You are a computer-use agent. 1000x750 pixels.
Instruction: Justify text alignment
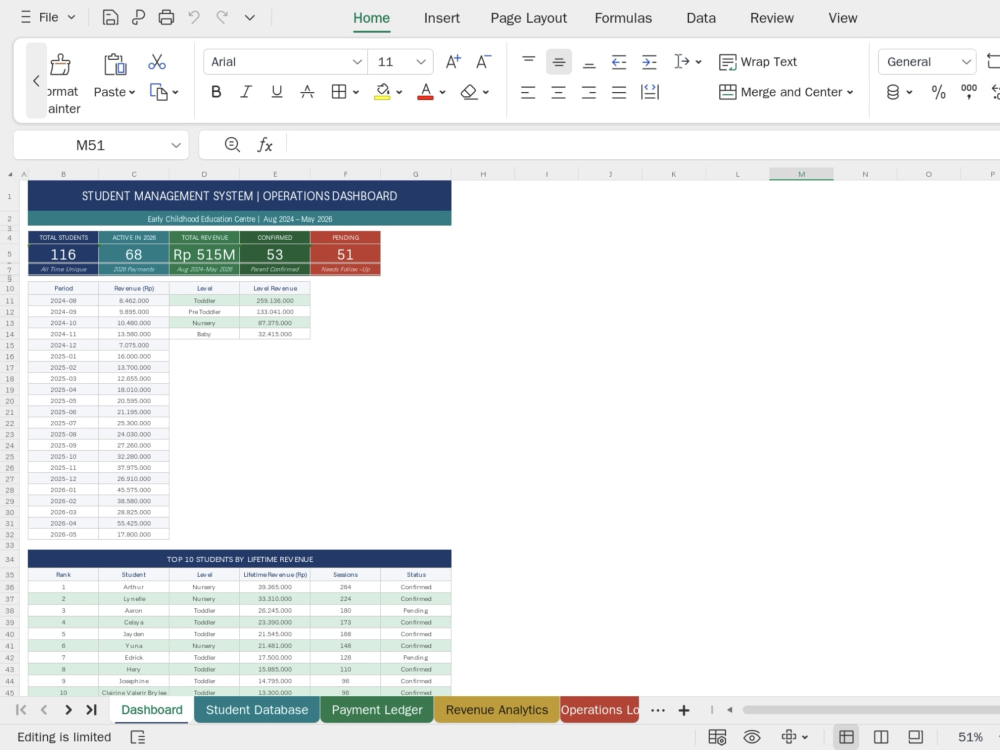click(619, 92)
